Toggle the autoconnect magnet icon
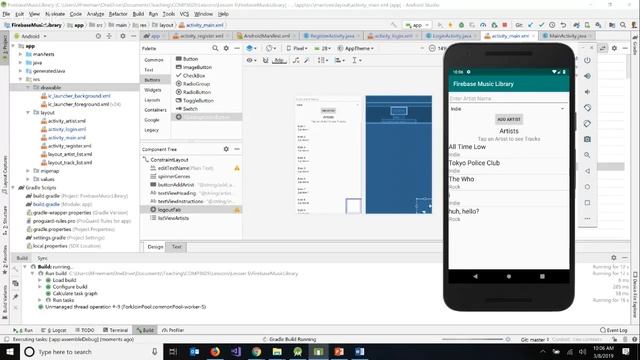The width and height of the screenshot is (640, 360). pyautogui.click(x=265, y=60)
